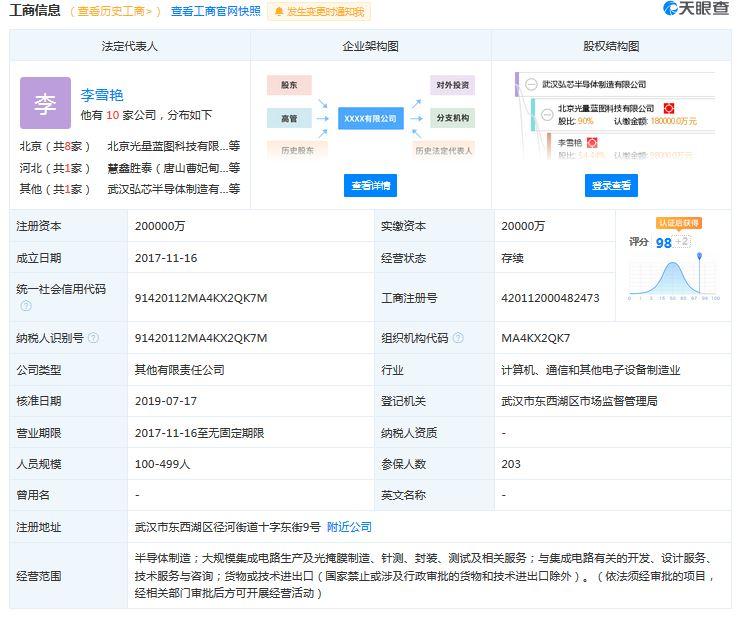Open 慧盏胜泰（唐山曹妃甸...等 company link

coord(174,168)
